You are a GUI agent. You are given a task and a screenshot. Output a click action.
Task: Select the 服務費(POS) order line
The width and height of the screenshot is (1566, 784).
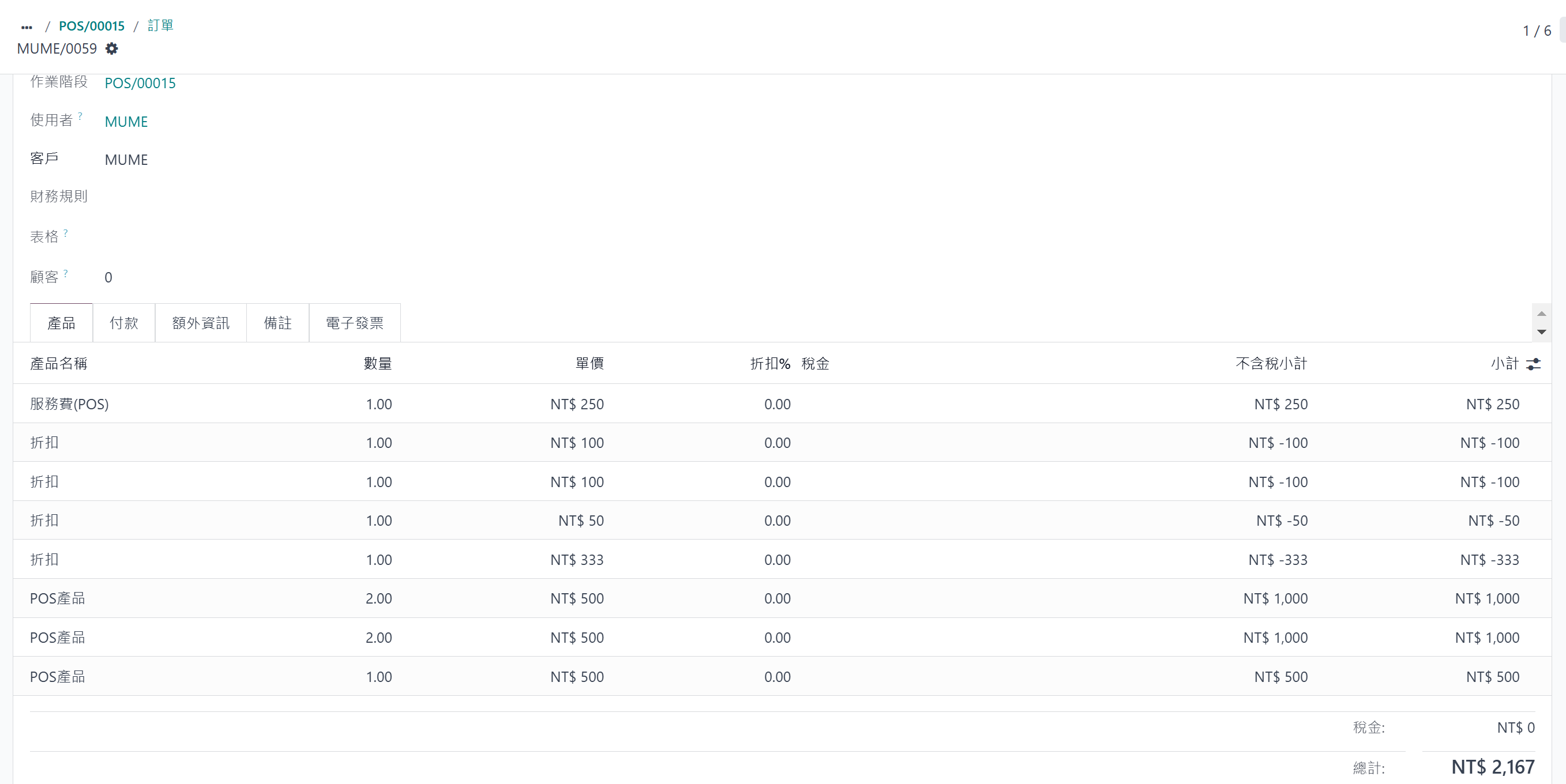pyautogui.click(x=69, y=404)
